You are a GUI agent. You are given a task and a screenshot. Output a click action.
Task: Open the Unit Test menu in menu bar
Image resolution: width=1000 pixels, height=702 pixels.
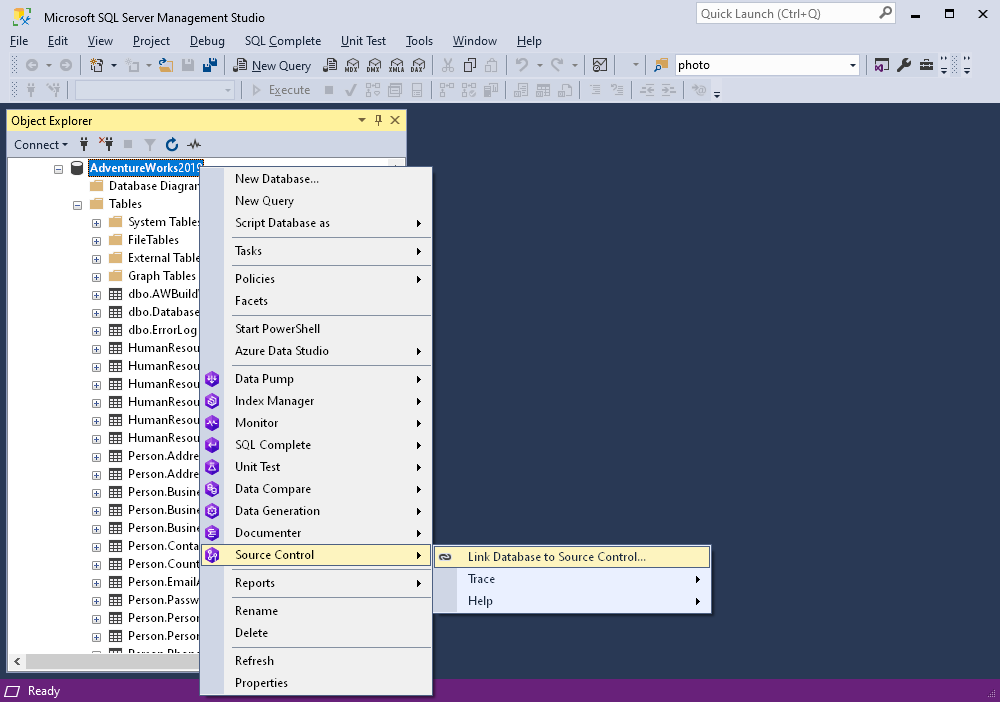[363, 41]
